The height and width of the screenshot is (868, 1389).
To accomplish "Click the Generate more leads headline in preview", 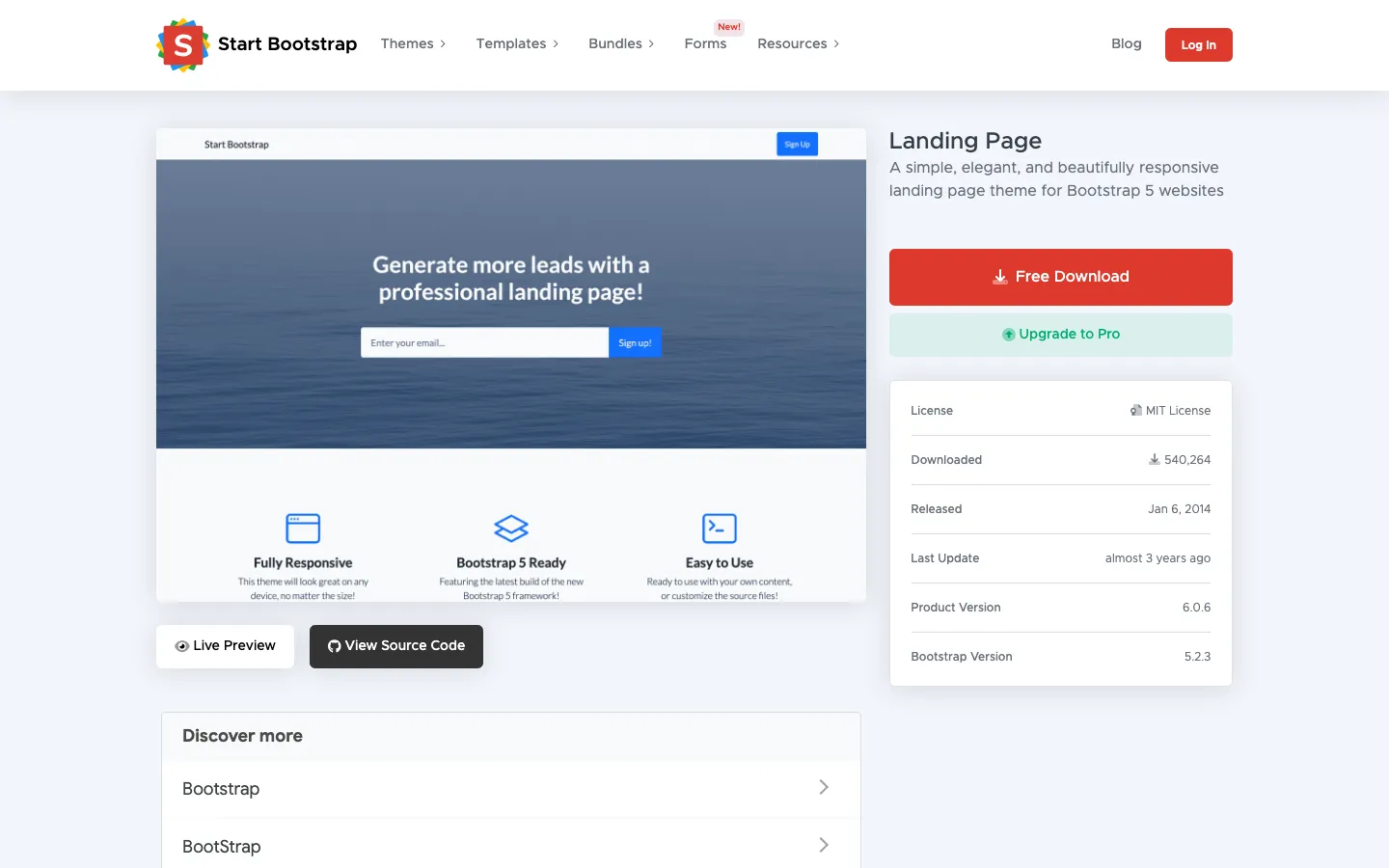I will point(511,279).
